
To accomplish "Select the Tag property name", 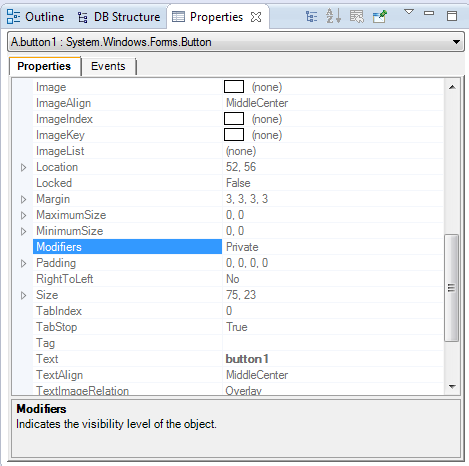I will pyautogui.click(x=45, y=343).
